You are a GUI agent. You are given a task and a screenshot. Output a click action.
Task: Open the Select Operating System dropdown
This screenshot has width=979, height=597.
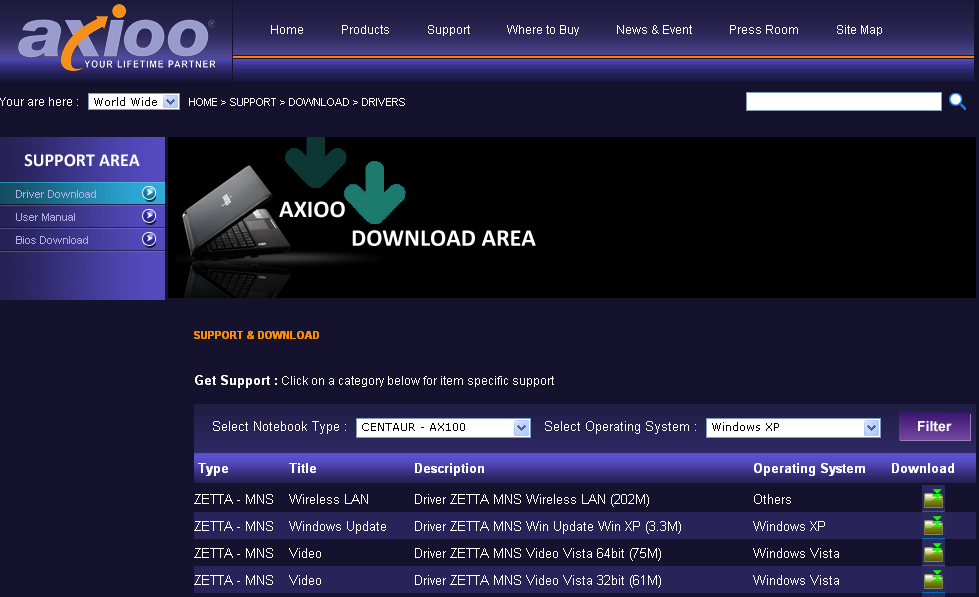click(x=793, y=427)
